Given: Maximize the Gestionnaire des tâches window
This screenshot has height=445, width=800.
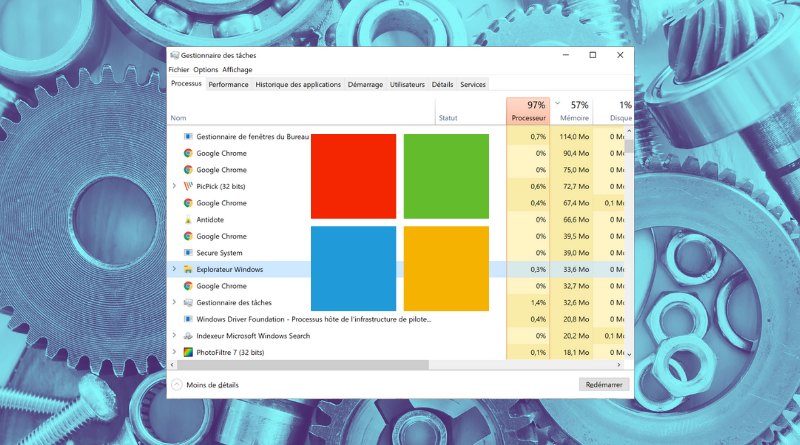Looking at the screenshot, I should [x=592, y=55].
